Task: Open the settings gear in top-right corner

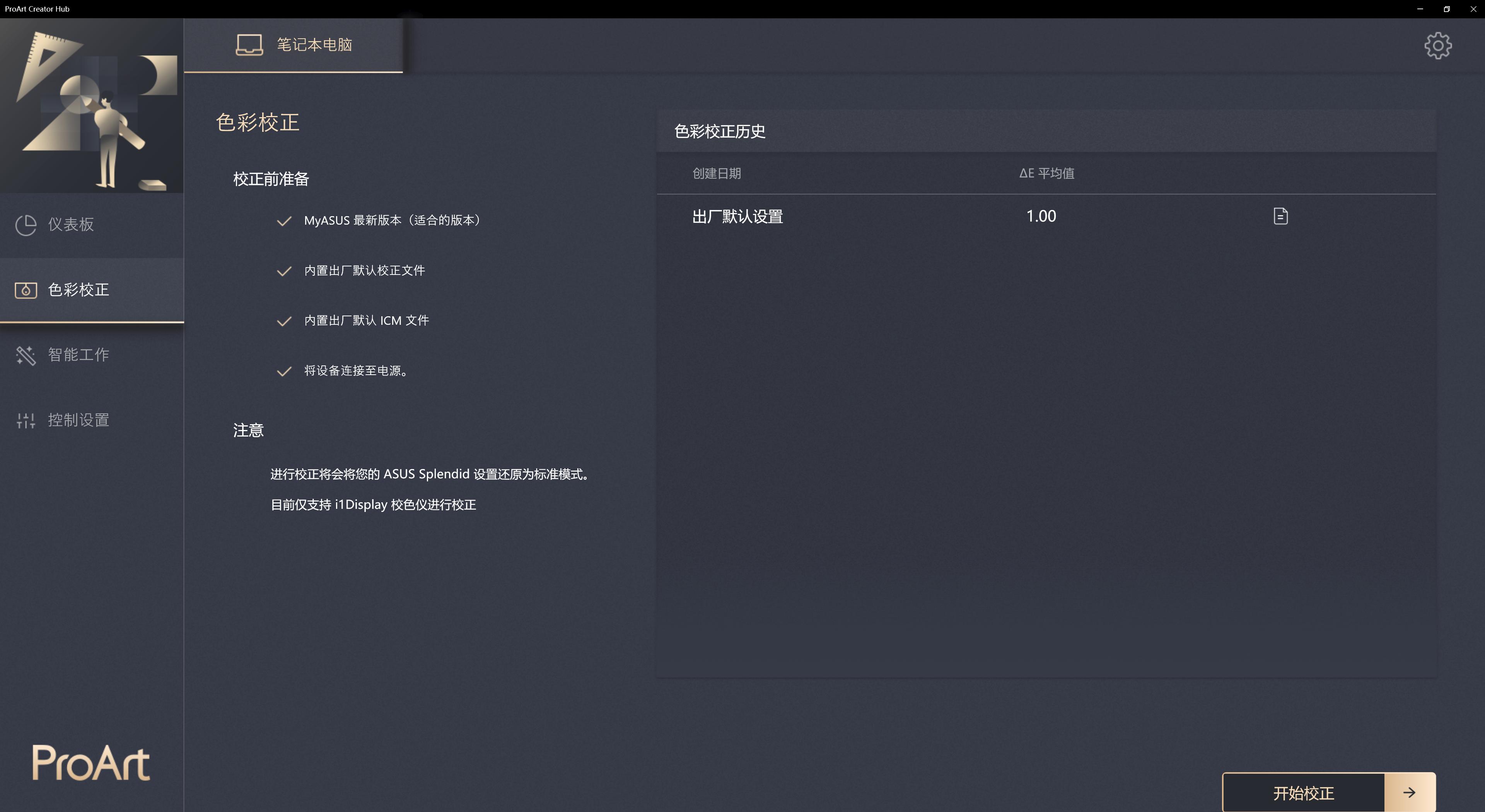Action: 1438,46
